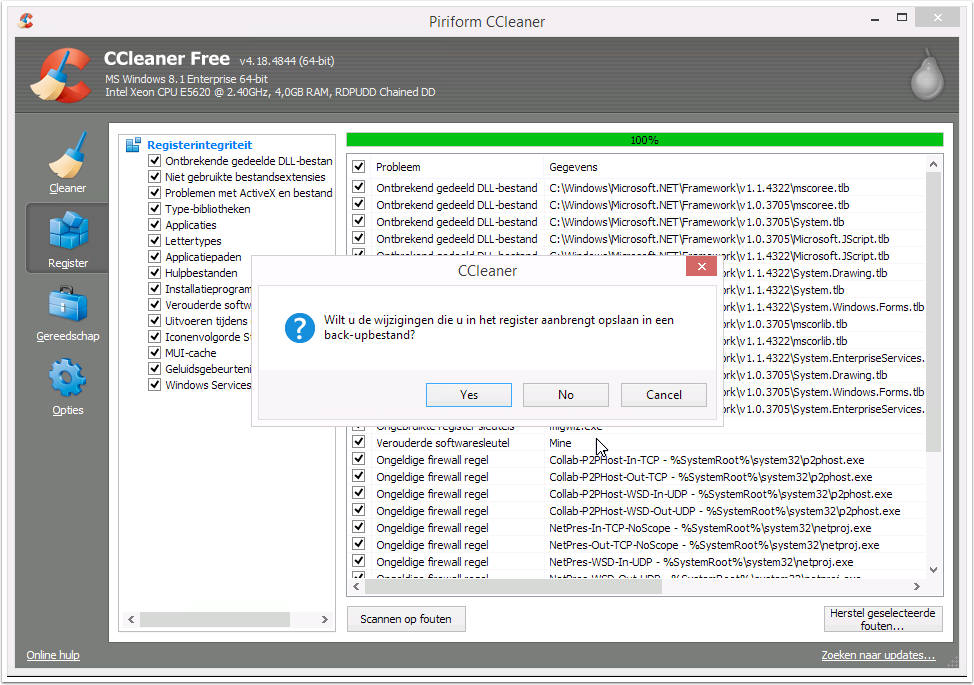The image size is (974, 685).
Task: Click the 100% scan progress bar
Action: 644,140
